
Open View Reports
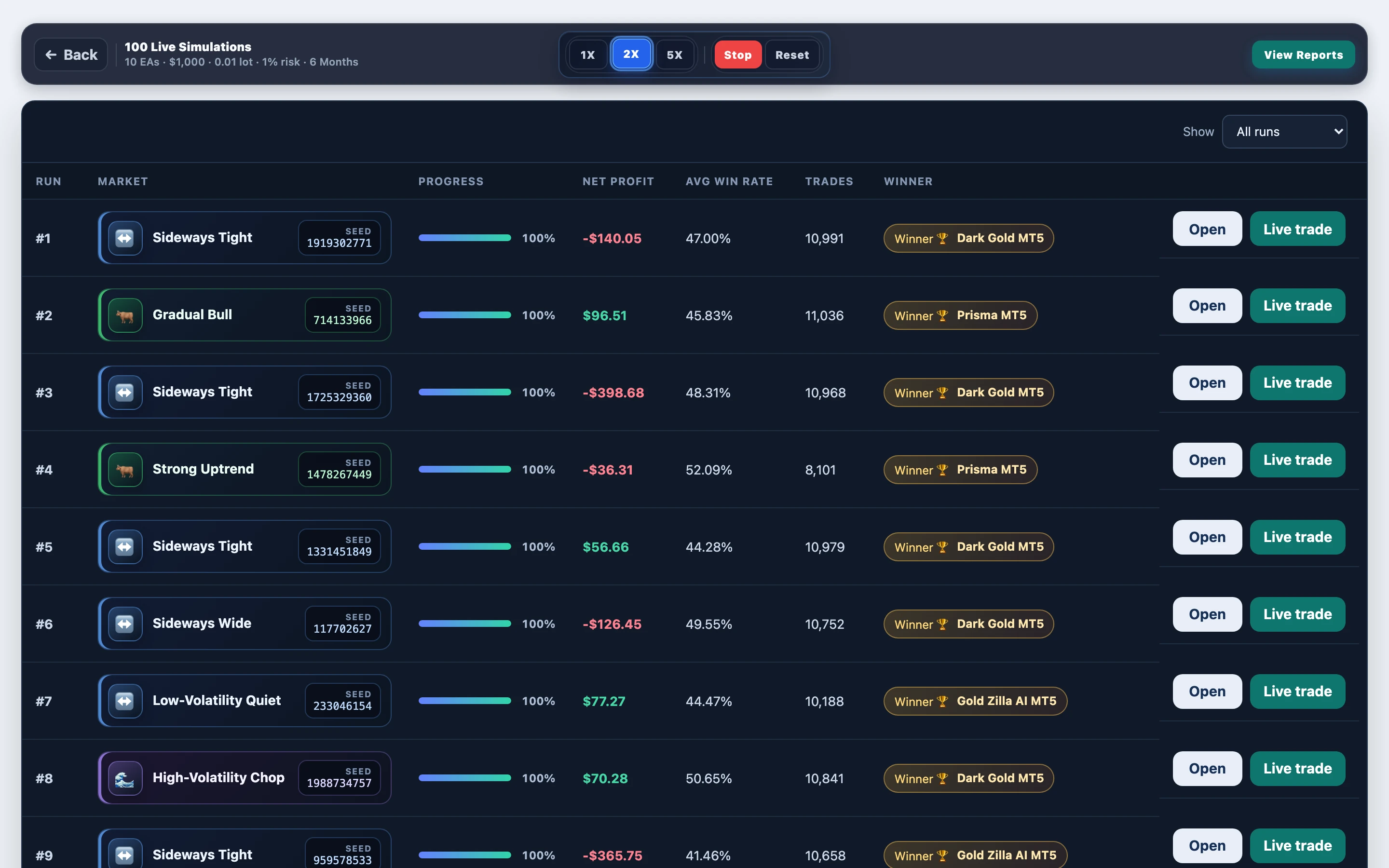point(1303,54)
